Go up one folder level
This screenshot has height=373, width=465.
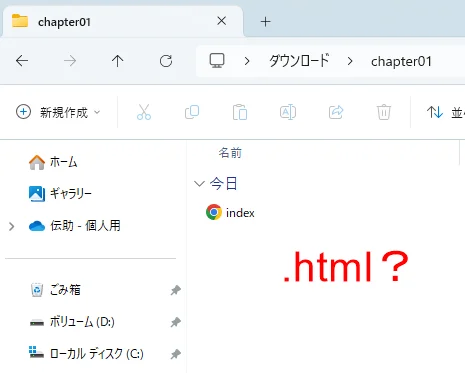click(x=117, y=61)
